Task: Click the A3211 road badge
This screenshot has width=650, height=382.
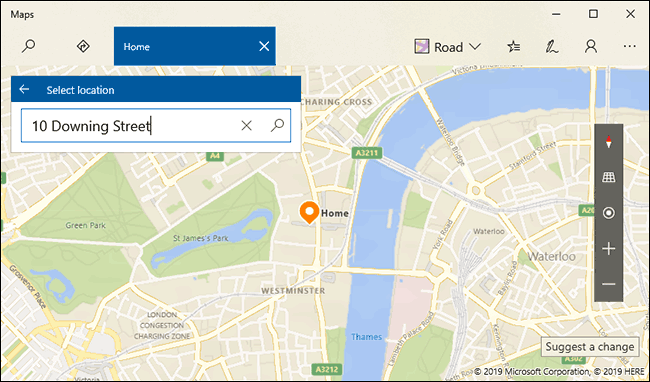Action: (x=367, y=153)
